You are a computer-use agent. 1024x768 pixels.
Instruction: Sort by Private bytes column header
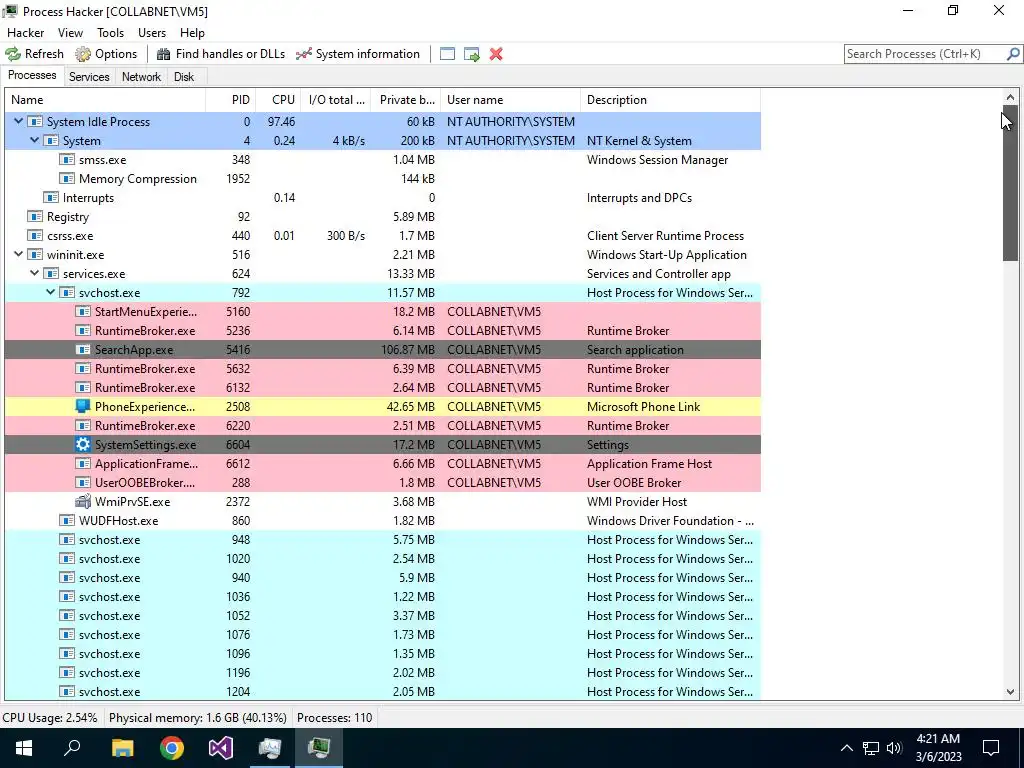click(406, 100)
